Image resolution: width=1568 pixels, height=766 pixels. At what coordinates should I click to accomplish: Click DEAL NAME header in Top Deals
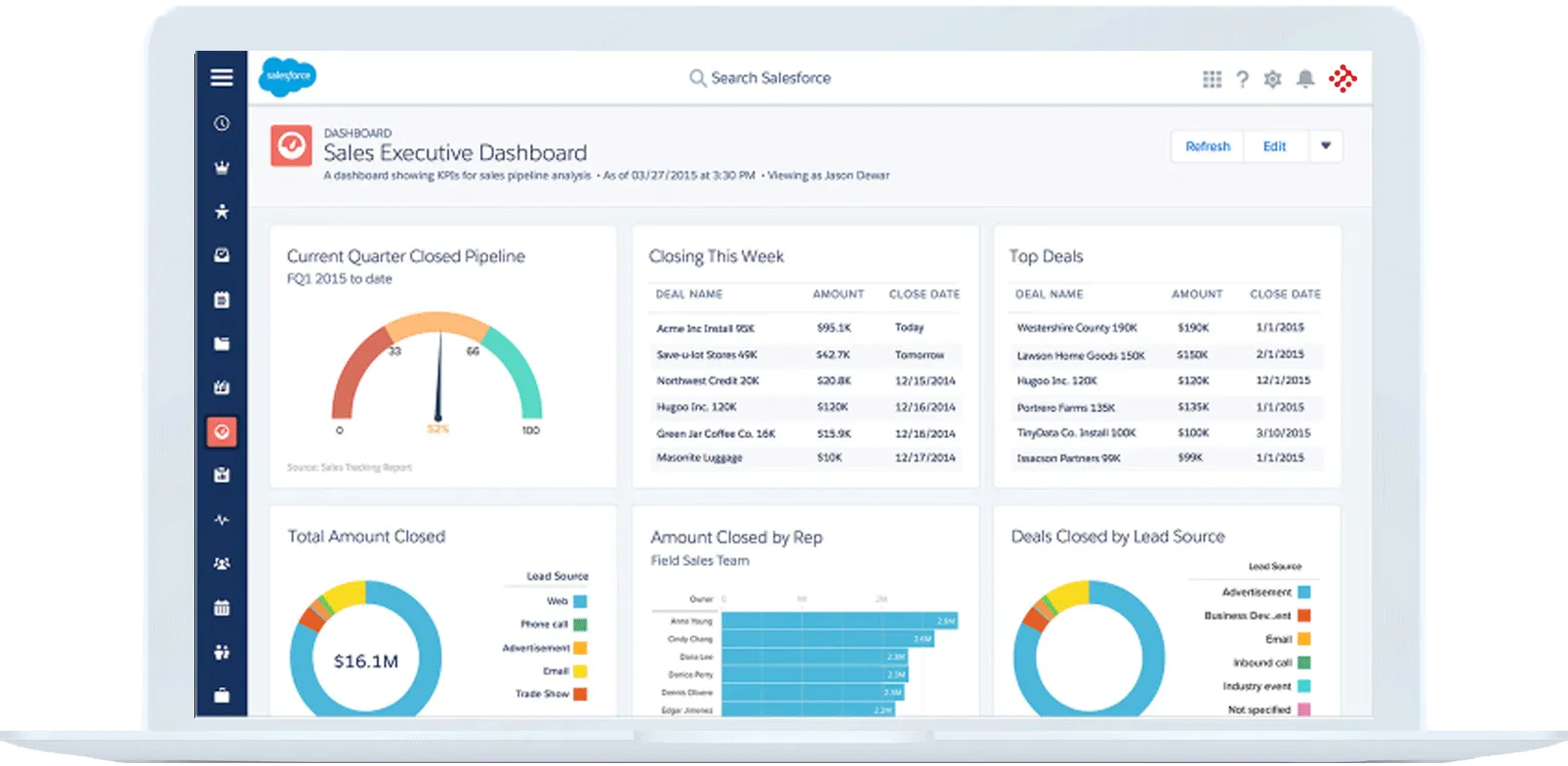(x=1050, y=294)
